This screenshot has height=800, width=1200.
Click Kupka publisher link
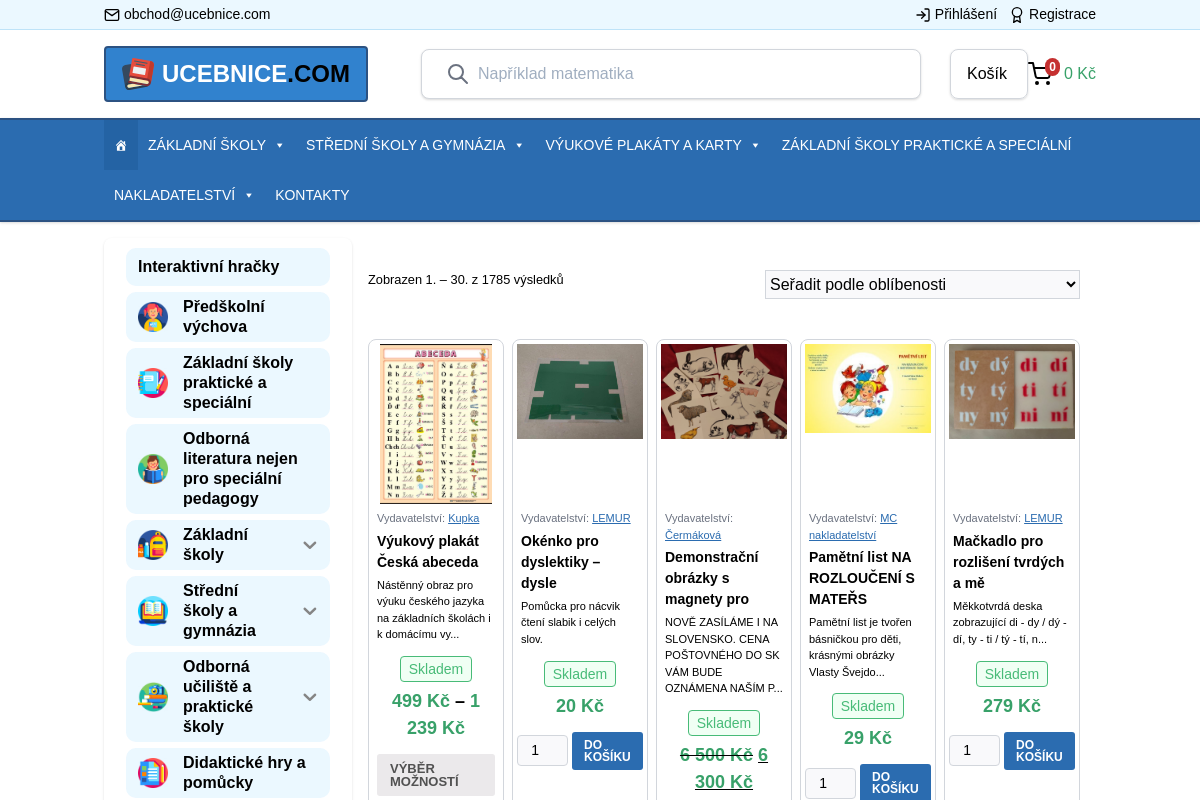(463, 518)
